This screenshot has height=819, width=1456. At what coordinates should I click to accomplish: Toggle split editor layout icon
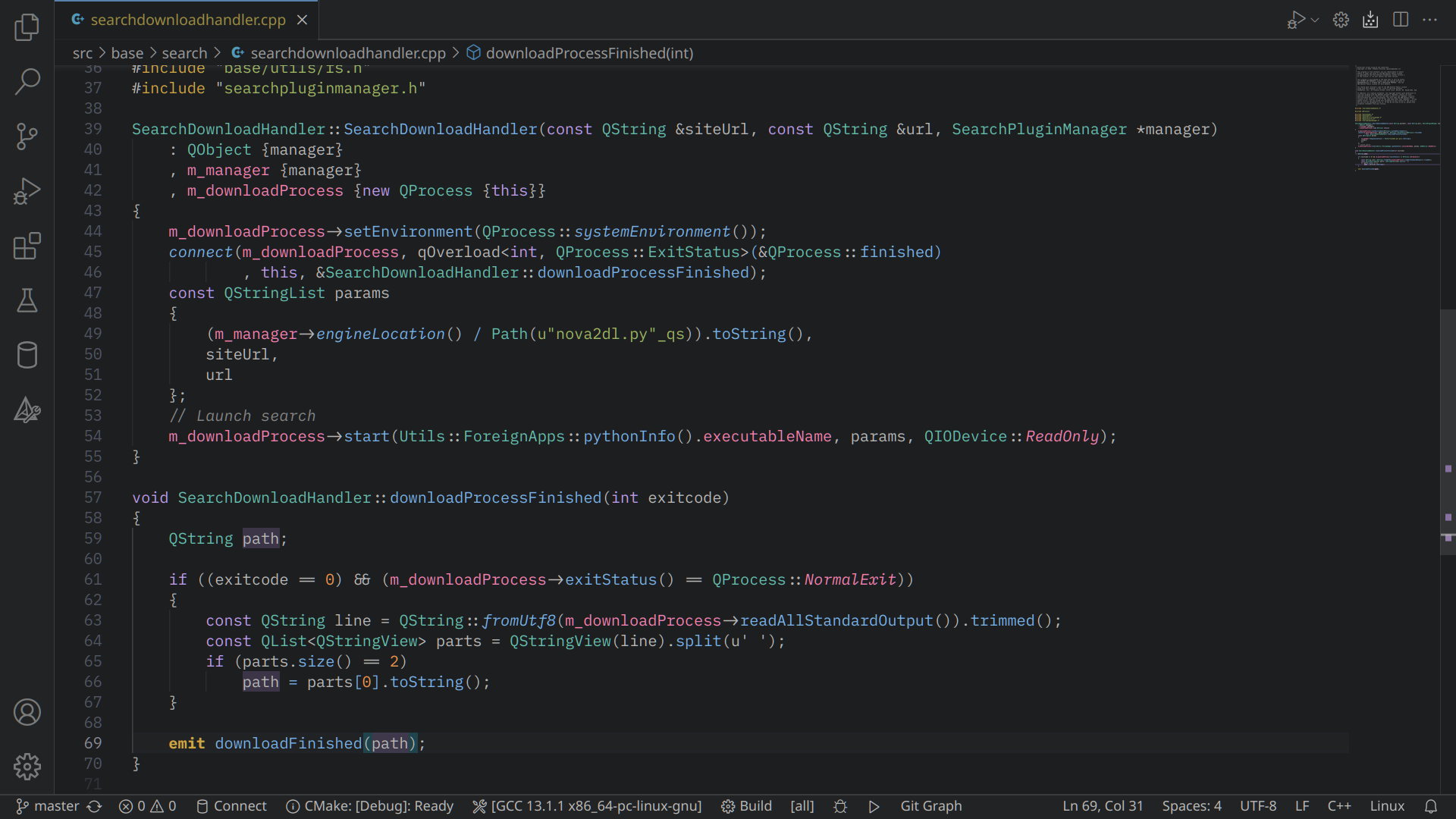point(1401,20)
